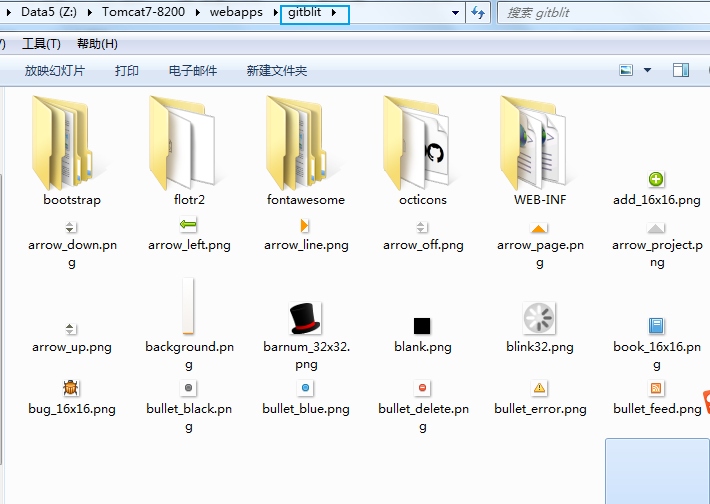Select the arrow_down.png file icon
Screen dimensions: 710x504
70,227
